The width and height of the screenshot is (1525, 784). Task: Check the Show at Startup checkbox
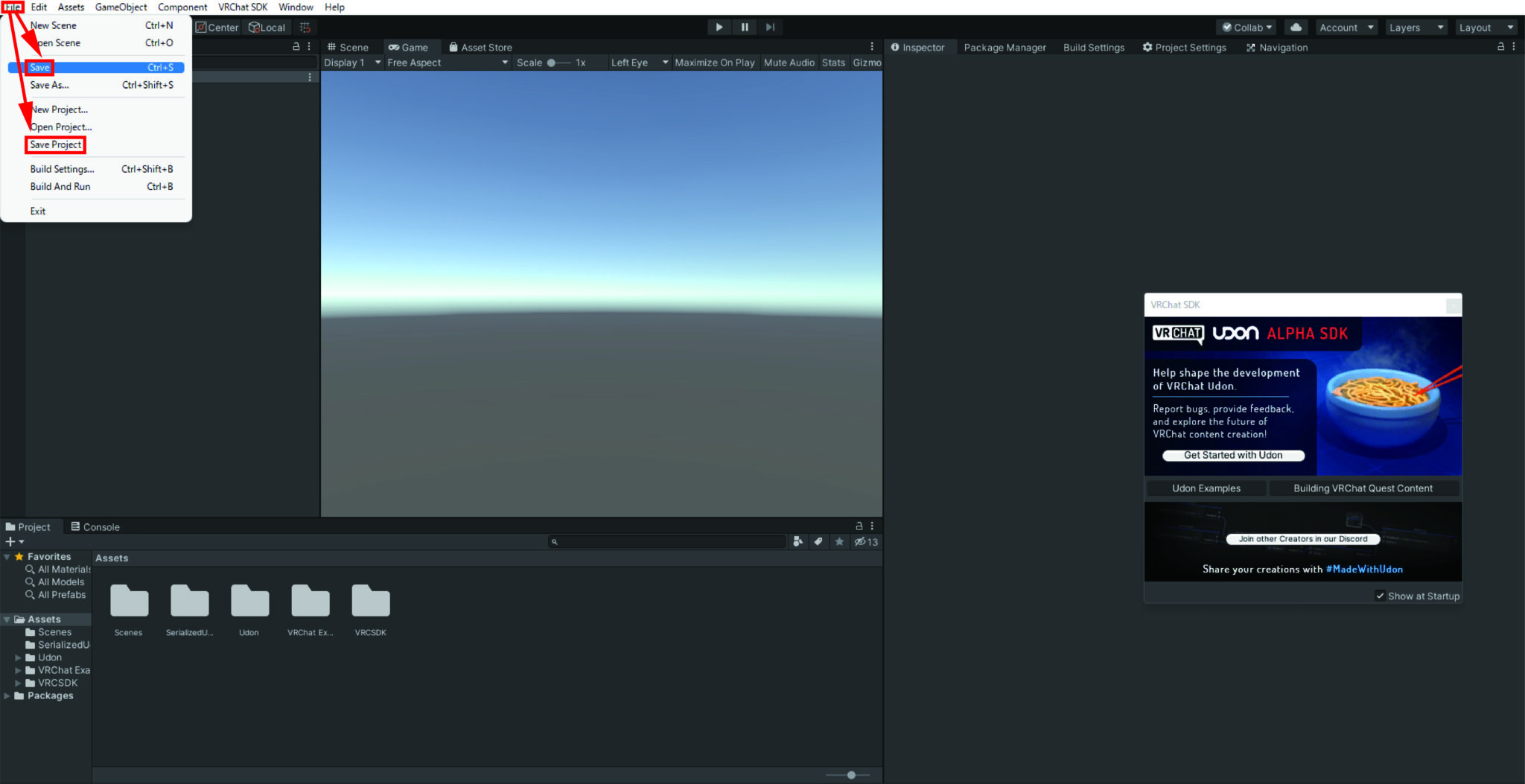1381,596
